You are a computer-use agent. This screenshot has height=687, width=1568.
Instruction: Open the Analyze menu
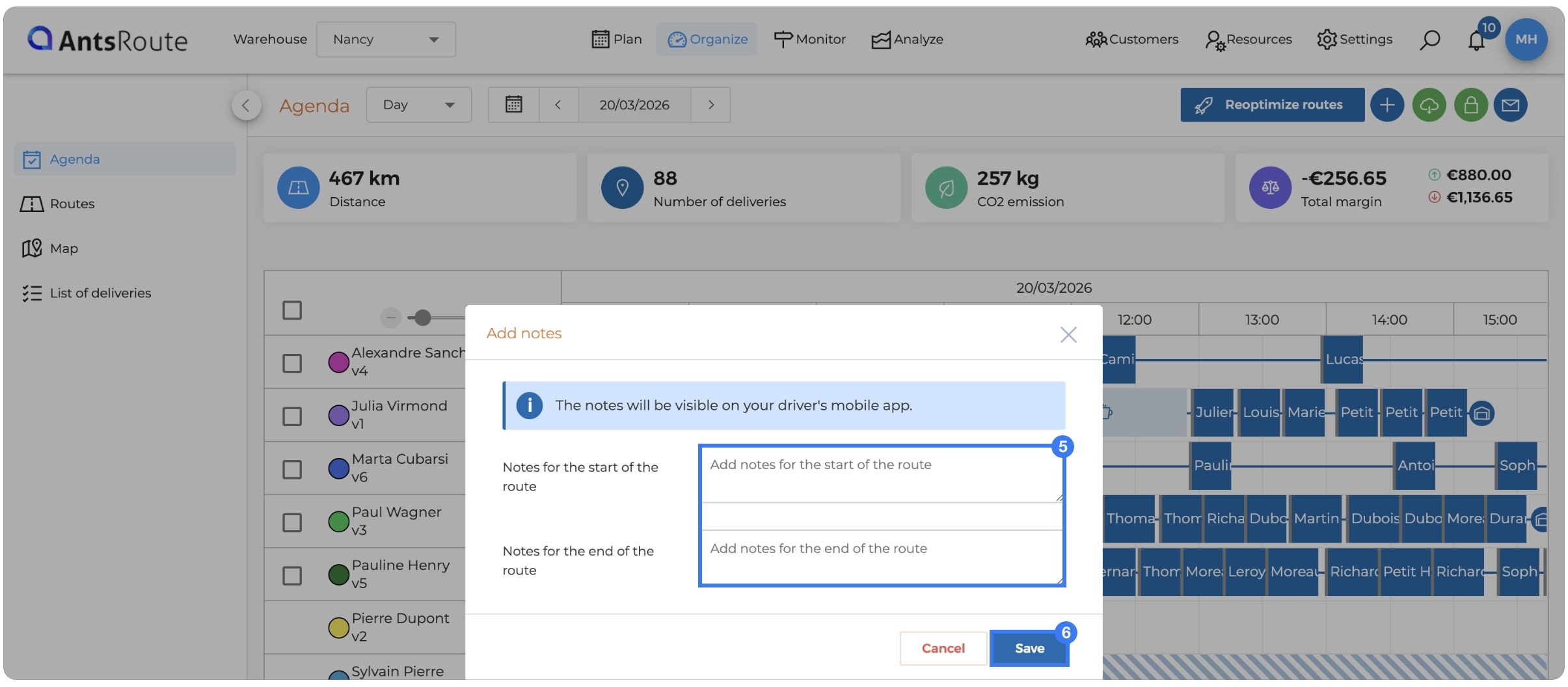click(x=907, y=40)
